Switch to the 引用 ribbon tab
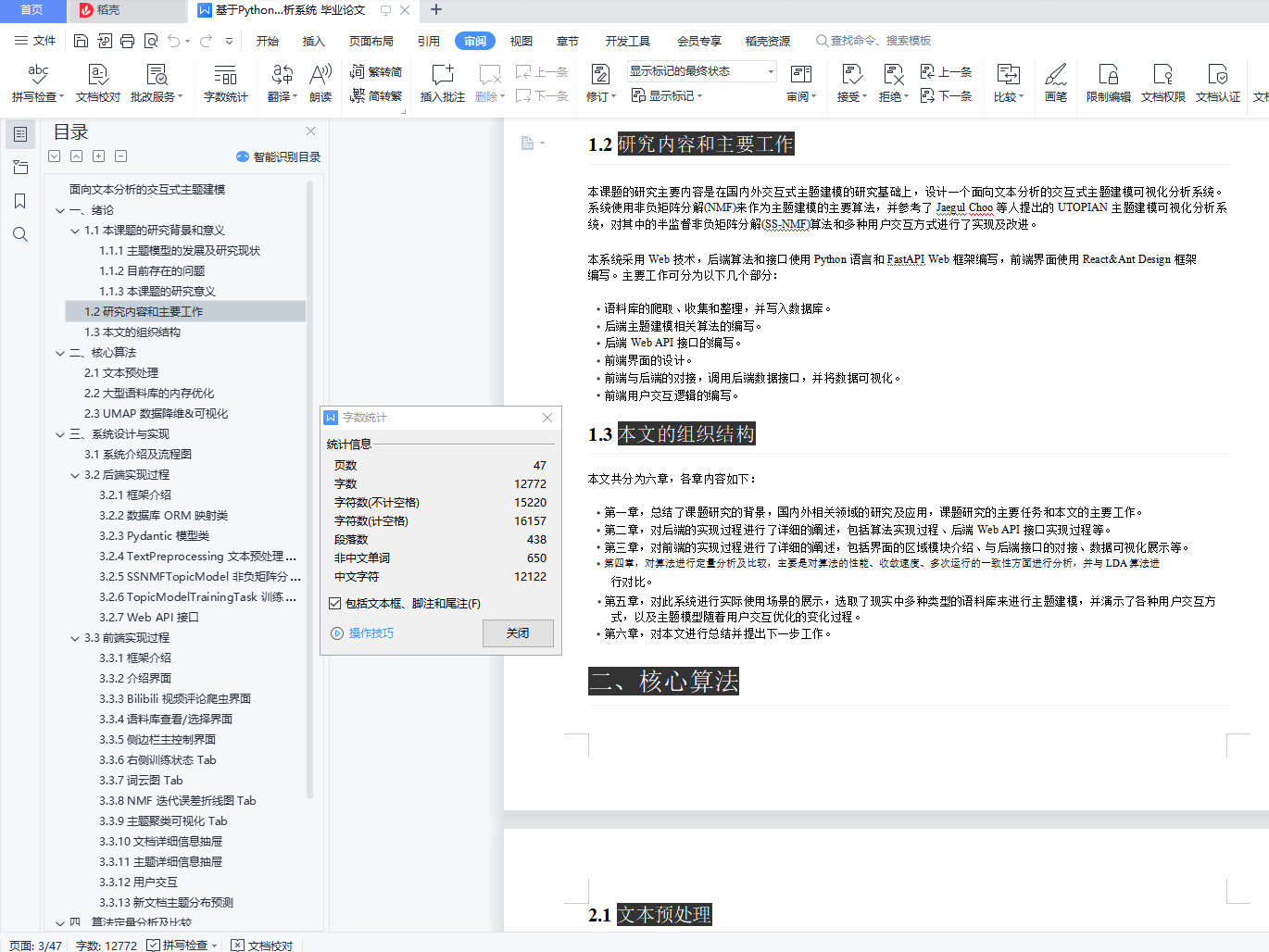 coord(429,41)
